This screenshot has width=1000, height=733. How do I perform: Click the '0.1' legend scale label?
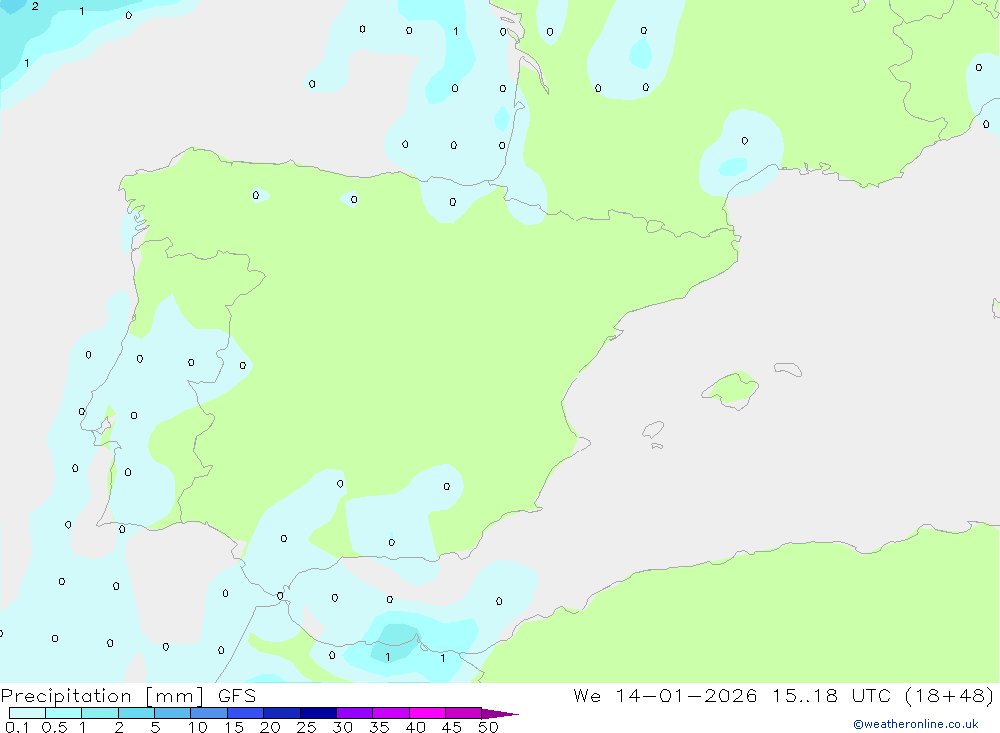[17, 727]
